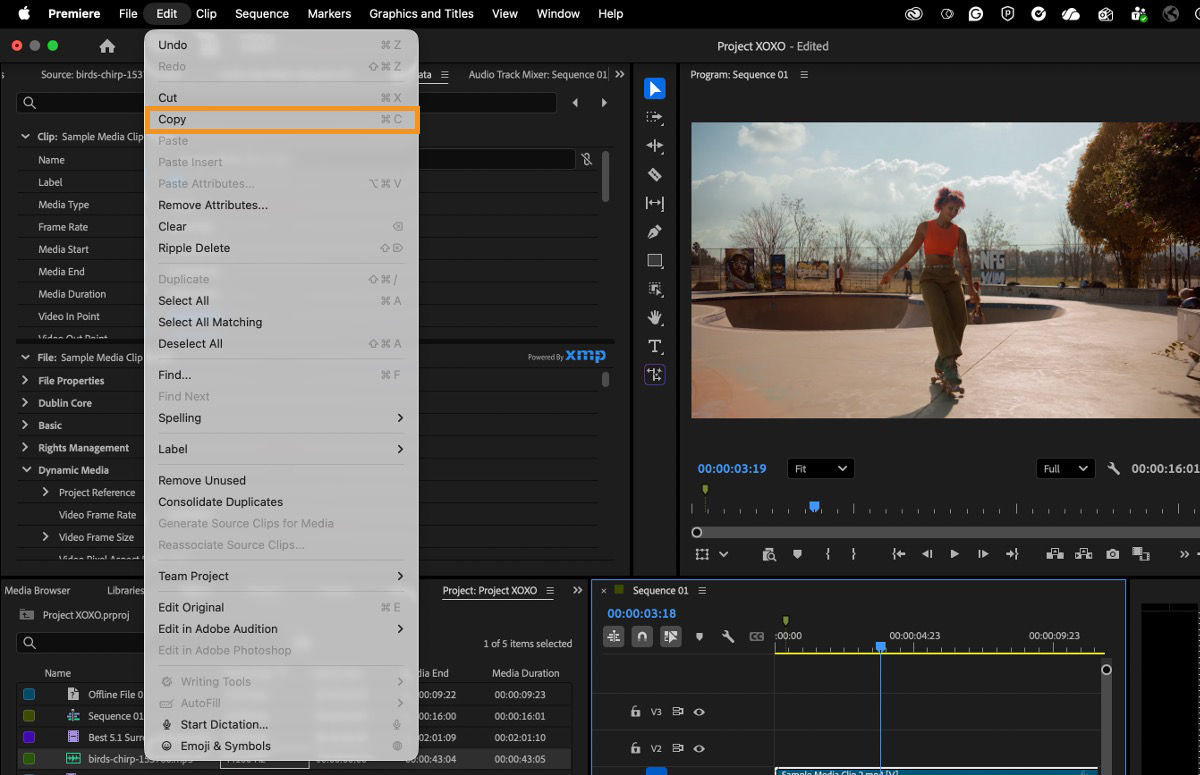Open the Timeline Display Settings wrench
1200x775 pixels.
click(x=728, y=637)
